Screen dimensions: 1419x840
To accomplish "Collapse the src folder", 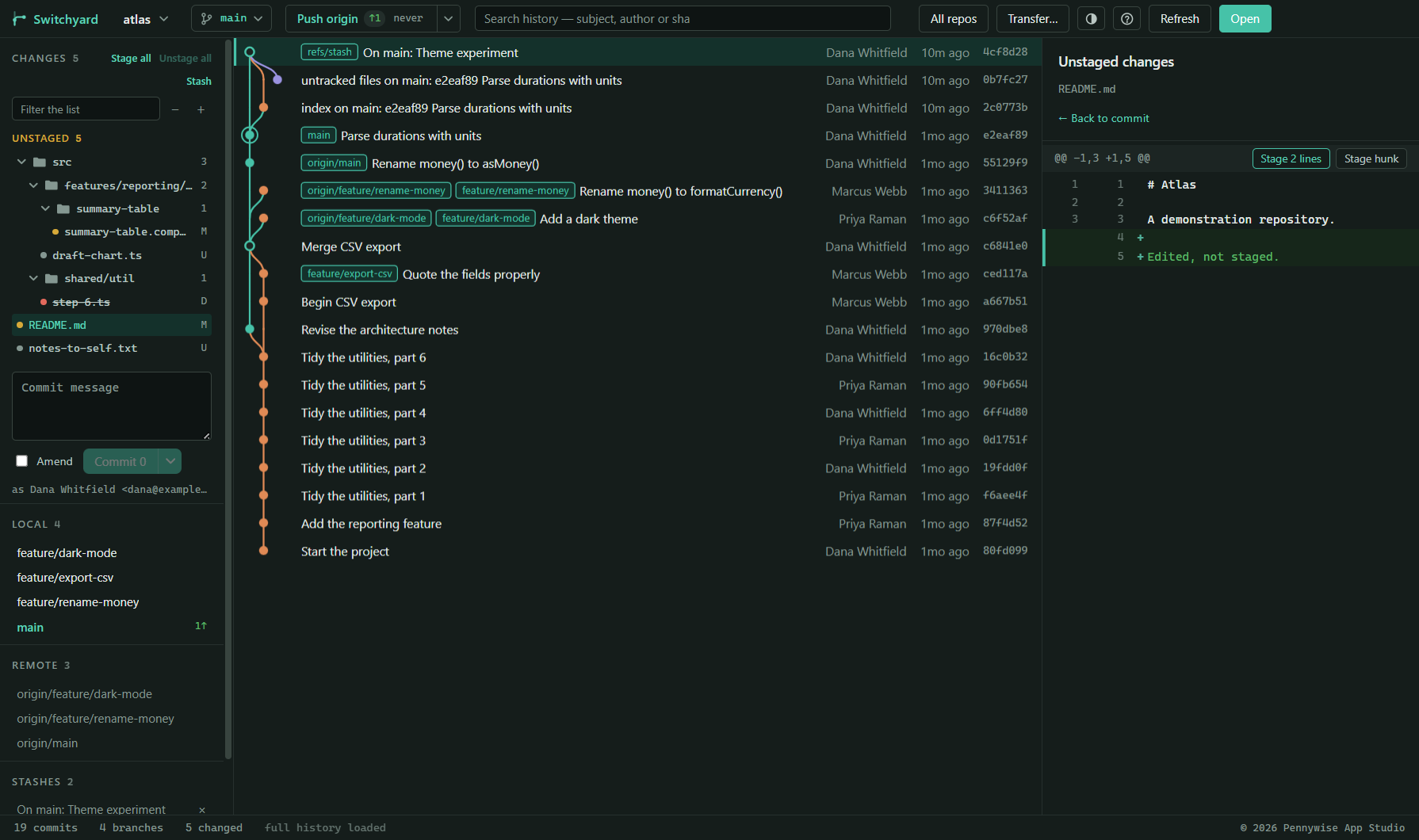I will click(x=21, y=162).
